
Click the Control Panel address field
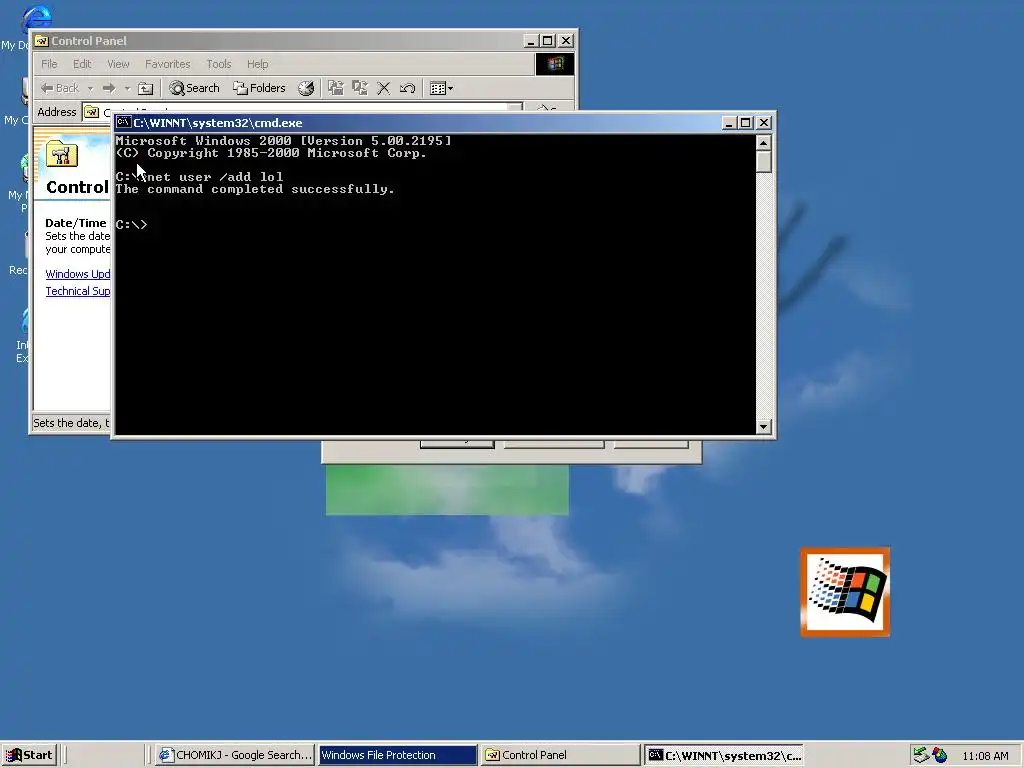[x=304, y=111]
